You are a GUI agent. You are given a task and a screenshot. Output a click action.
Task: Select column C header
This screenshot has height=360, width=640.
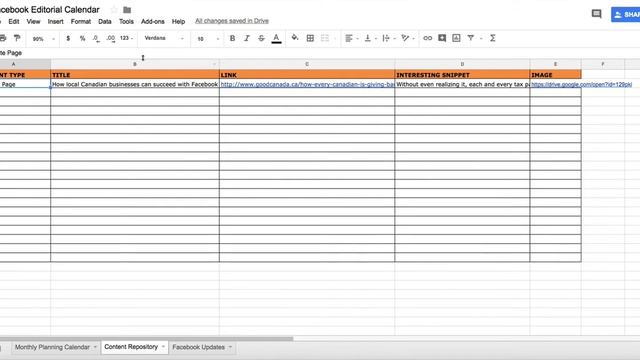pyautogui.click(x=307, y=64)
